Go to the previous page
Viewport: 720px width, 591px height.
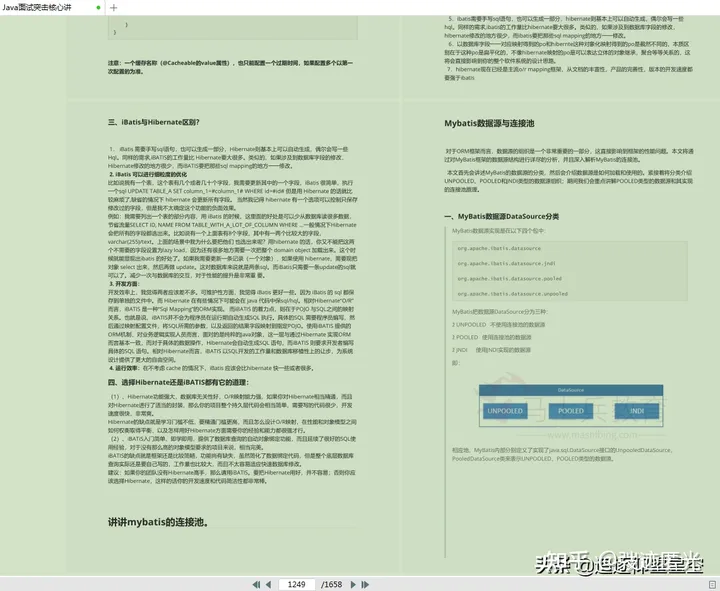coord(269,585)
